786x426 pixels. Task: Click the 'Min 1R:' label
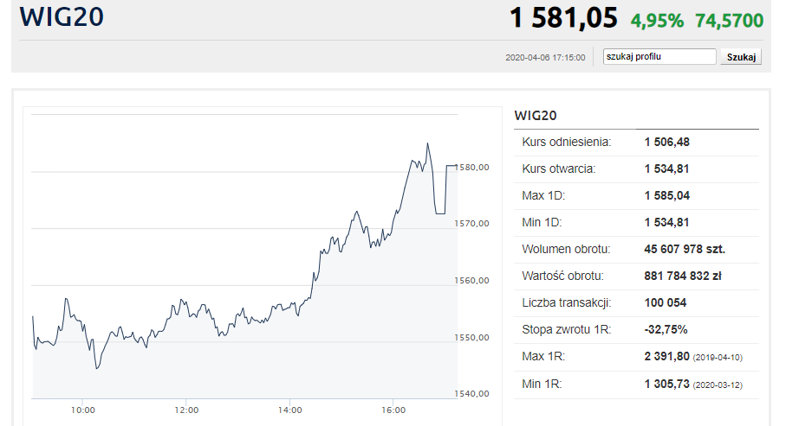(541, 384)
